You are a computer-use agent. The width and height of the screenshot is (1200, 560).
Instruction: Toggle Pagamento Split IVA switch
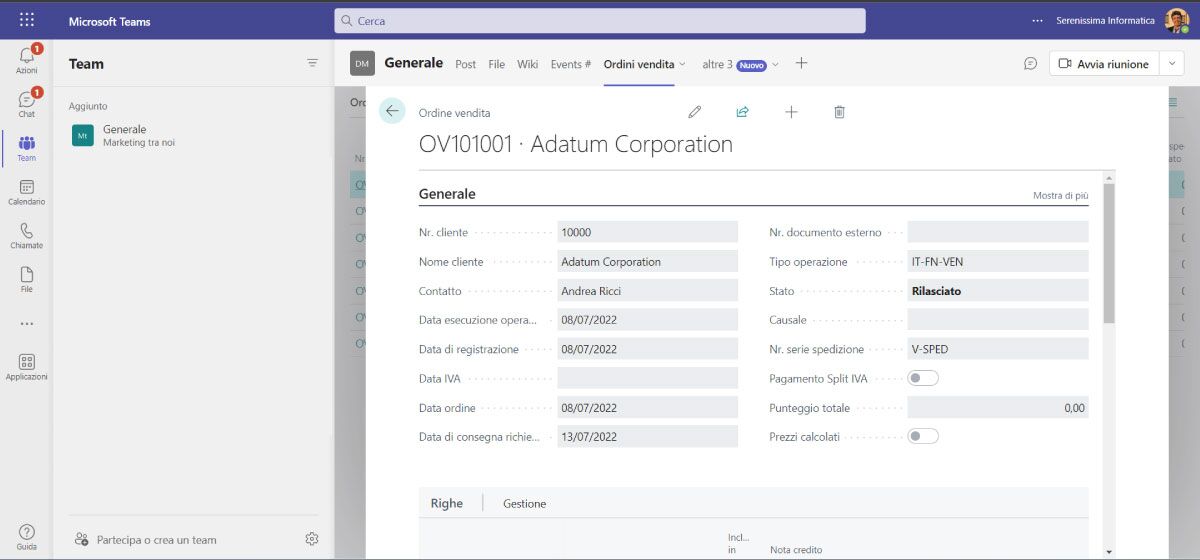[923, 379]
